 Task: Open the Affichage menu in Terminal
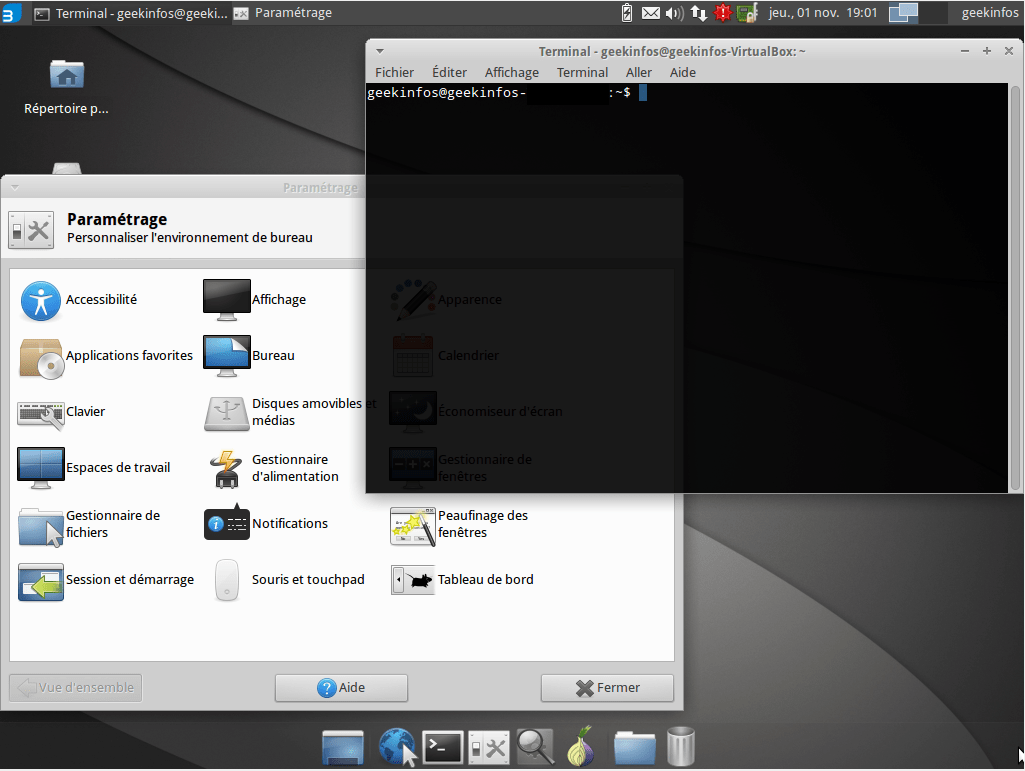tap(512, 73)
